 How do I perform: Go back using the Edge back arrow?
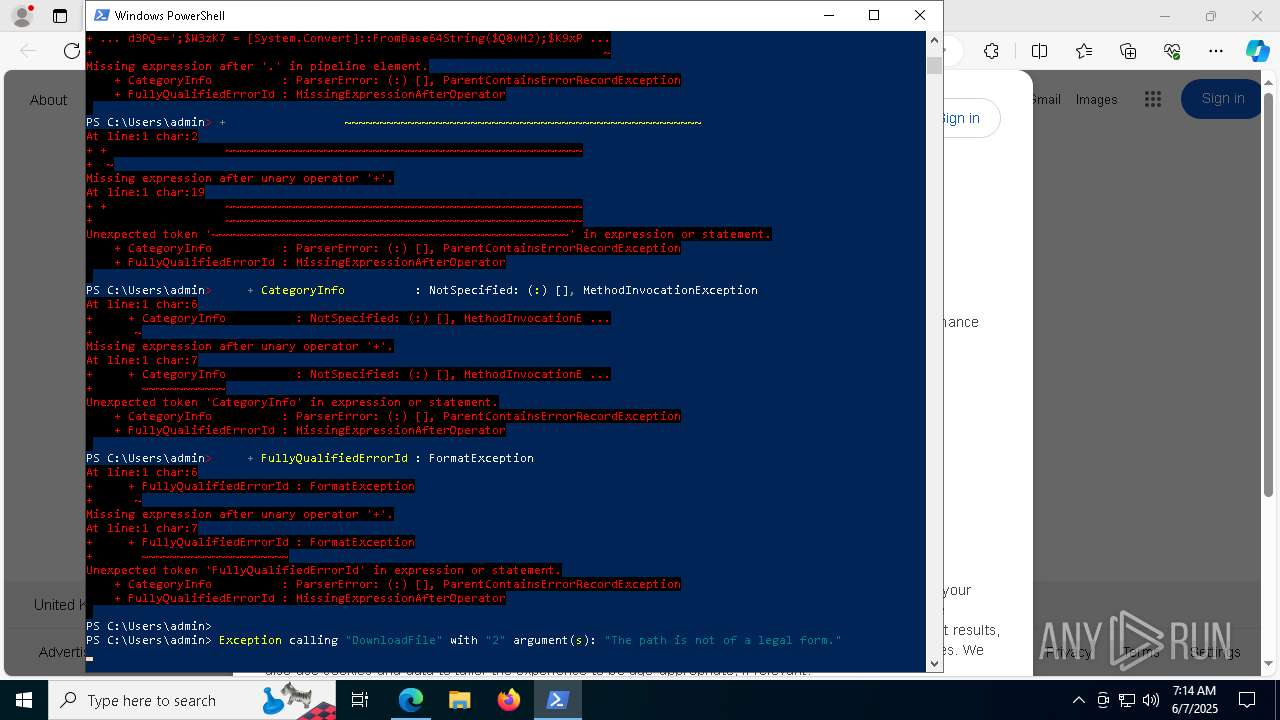(28, 51)
